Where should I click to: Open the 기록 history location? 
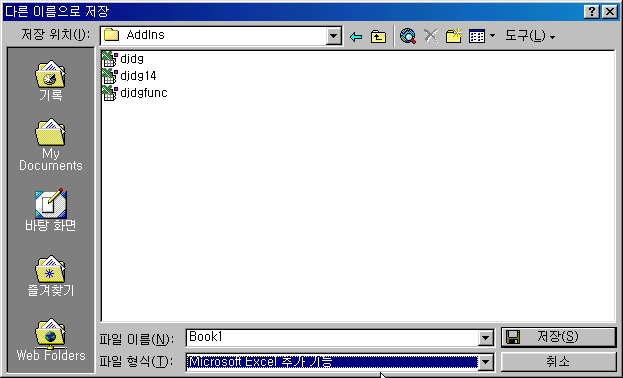(x=50, y=81)
